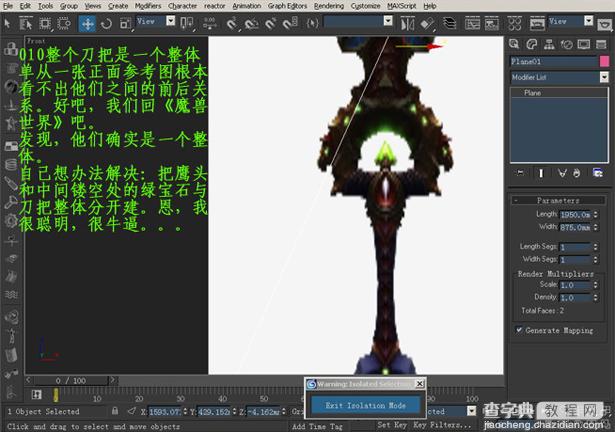Toggle Select and Manipulate tool
Image resolution: width=615 pixels, height=432 pixels.
pos(210,24)
